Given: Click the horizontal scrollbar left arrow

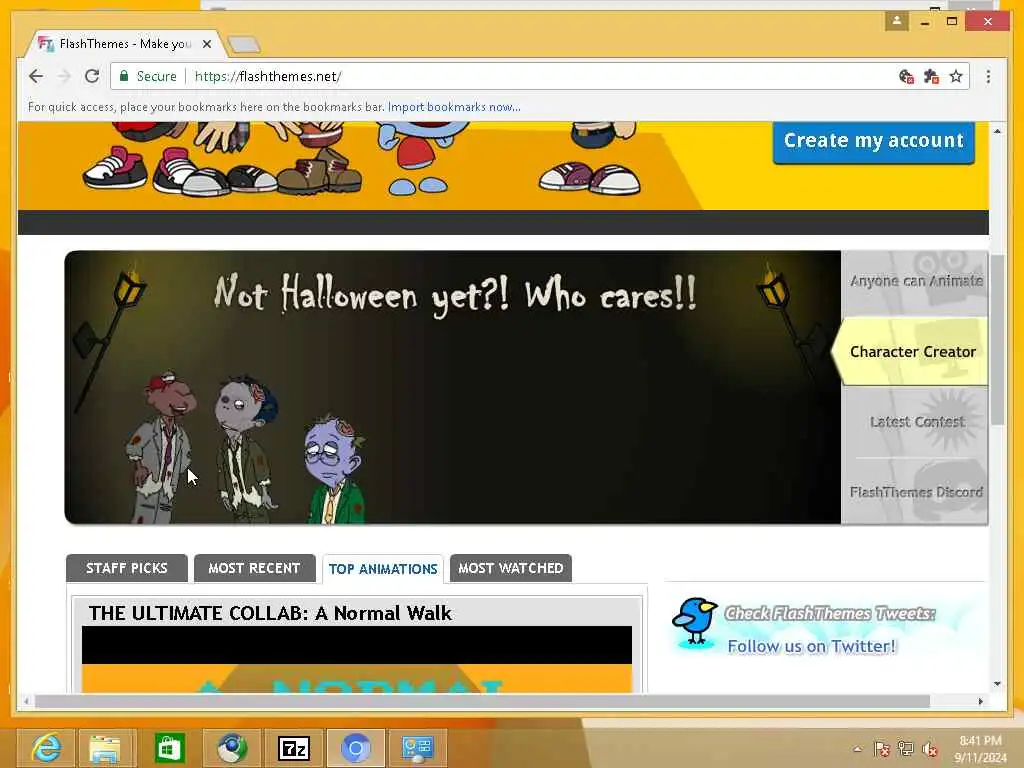Looking at the screenshot, I should click(x=26, y=701).
